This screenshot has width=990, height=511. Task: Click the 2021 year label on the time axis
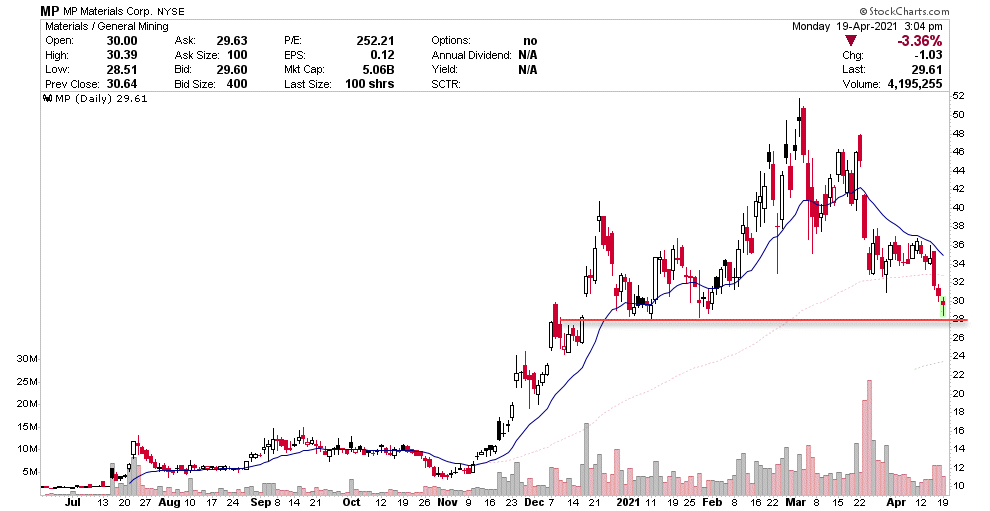pos(626,503)
